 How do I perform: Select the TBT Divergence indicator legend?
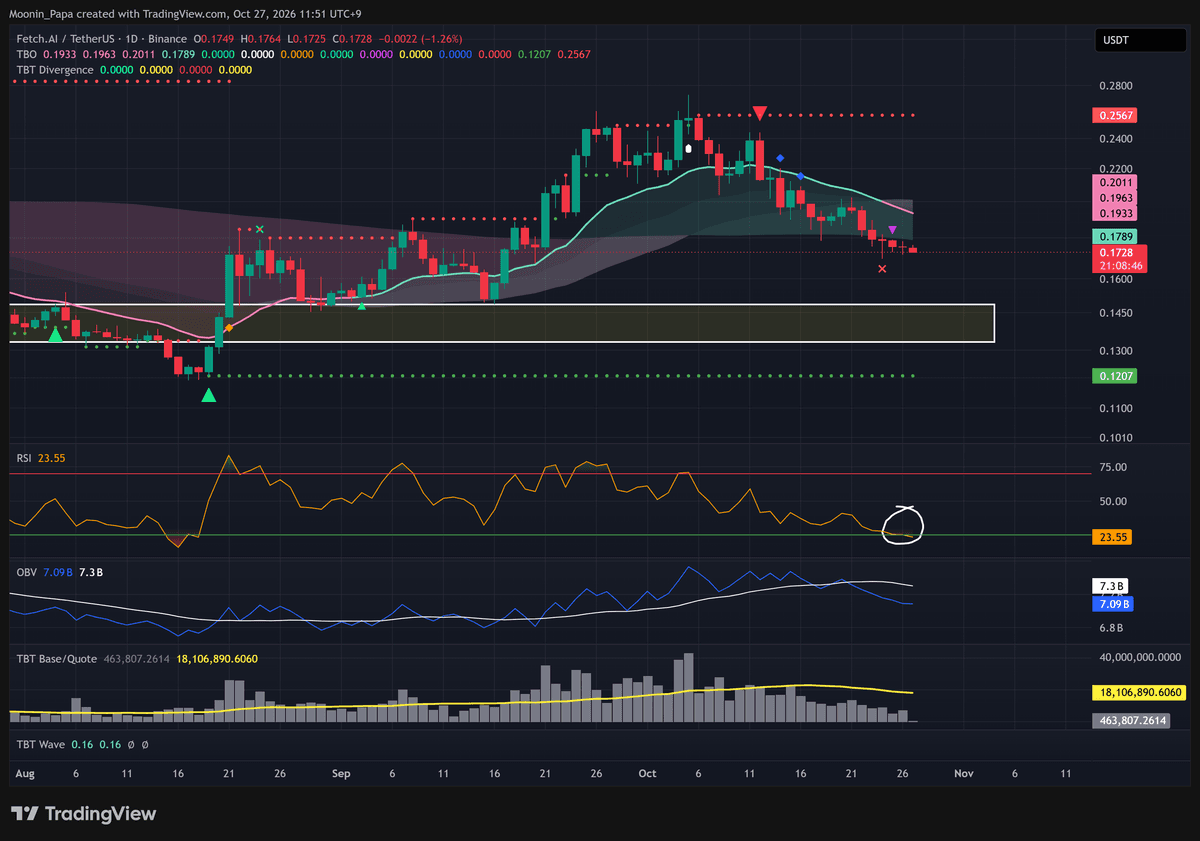pos(55,70)
